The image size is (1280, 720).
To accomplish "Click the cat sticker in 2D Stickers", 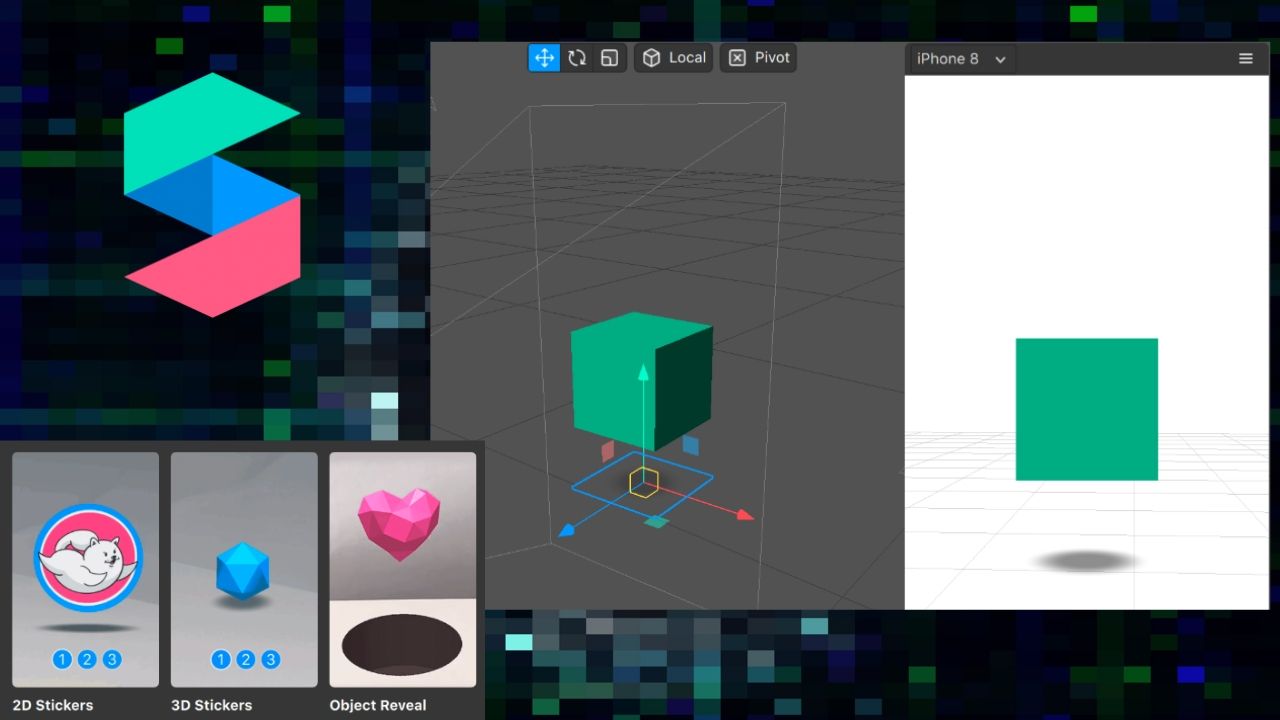I will point(88,558).
